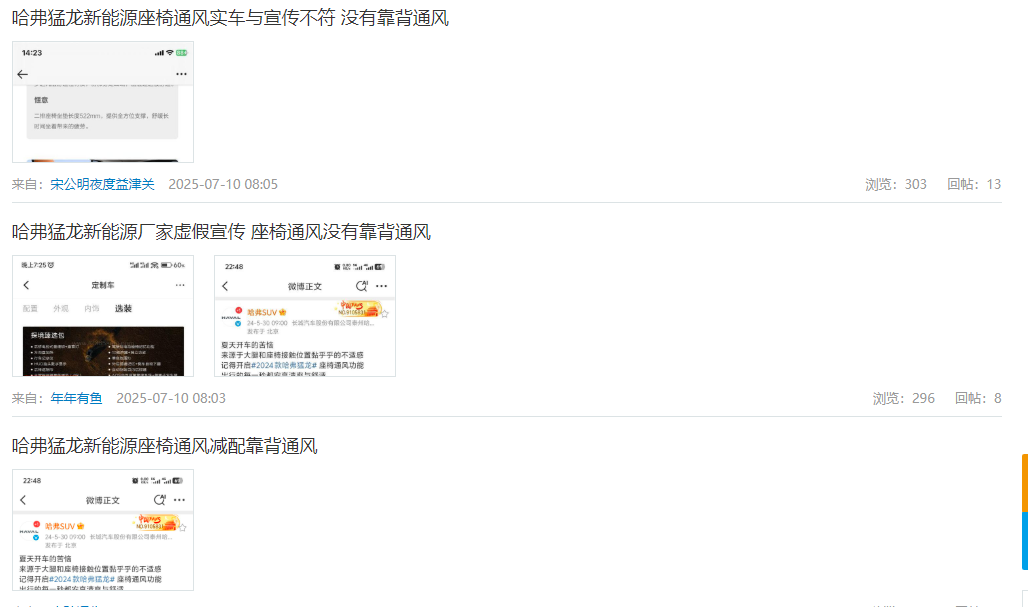
Task: Click back chevron in 定制车 thumbnail
Action: point(26,285)
